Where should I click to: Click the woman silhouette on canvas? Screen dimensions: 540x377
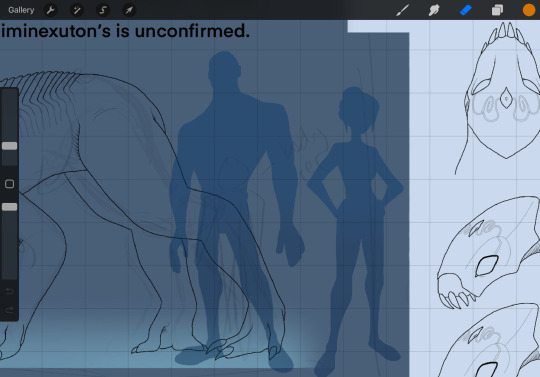355,231
